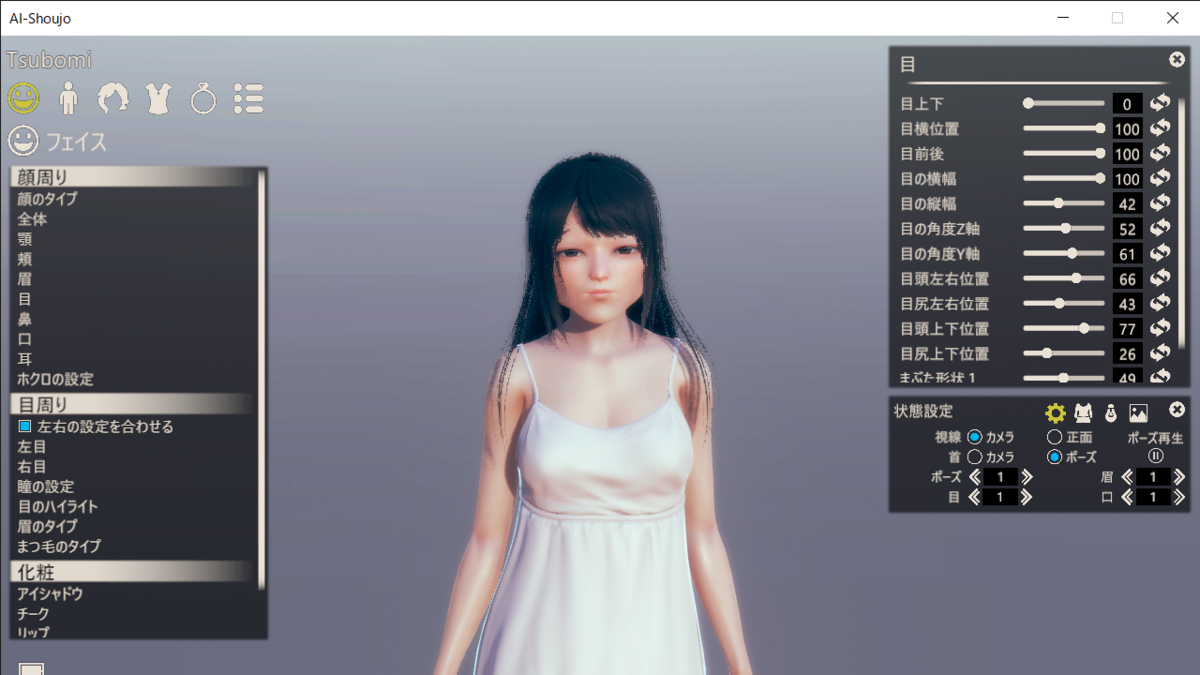The height and width of the screenshot is (675, 1200).
Task: Open the ring Accessory category icon
Action: [203, 98]
